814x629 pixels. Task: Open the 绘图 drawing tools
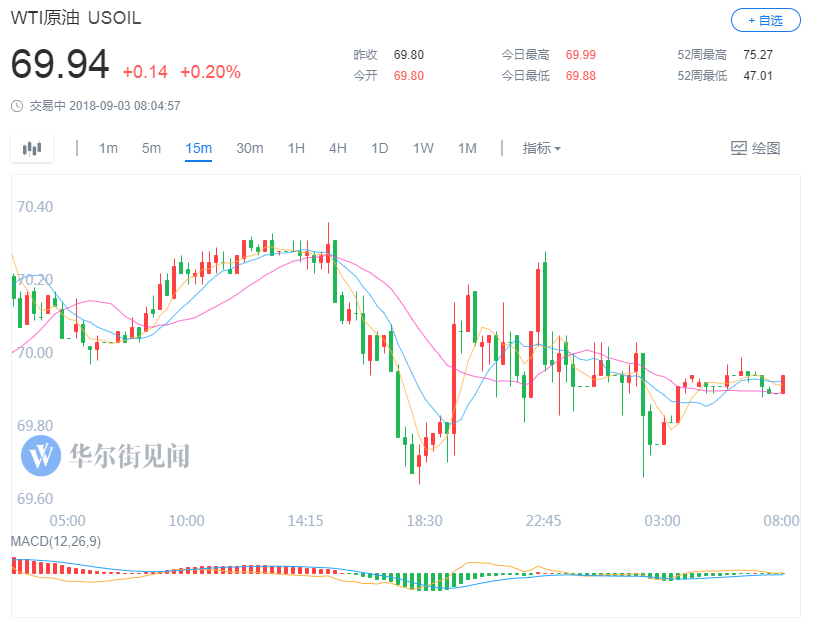(x=755, y=148)
